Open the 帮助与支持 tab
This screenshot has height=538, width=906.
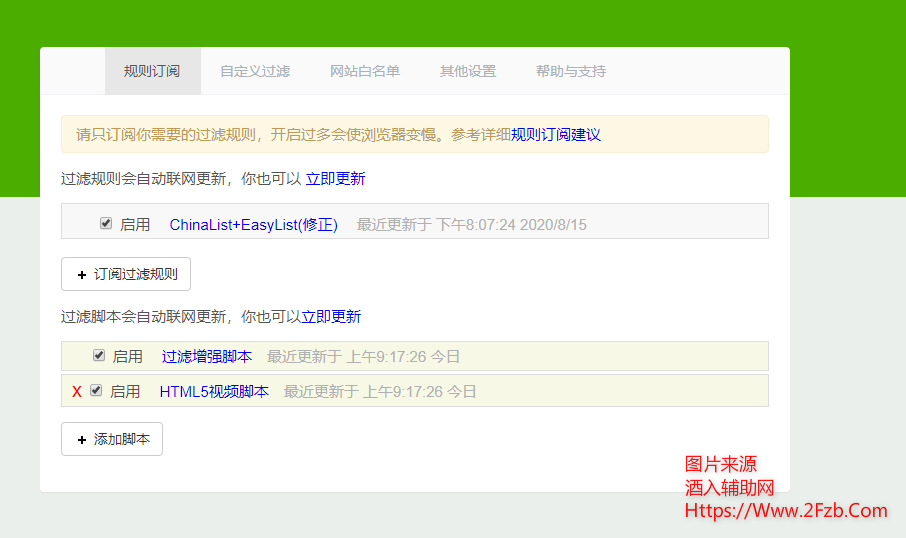(x=571, y=71)
